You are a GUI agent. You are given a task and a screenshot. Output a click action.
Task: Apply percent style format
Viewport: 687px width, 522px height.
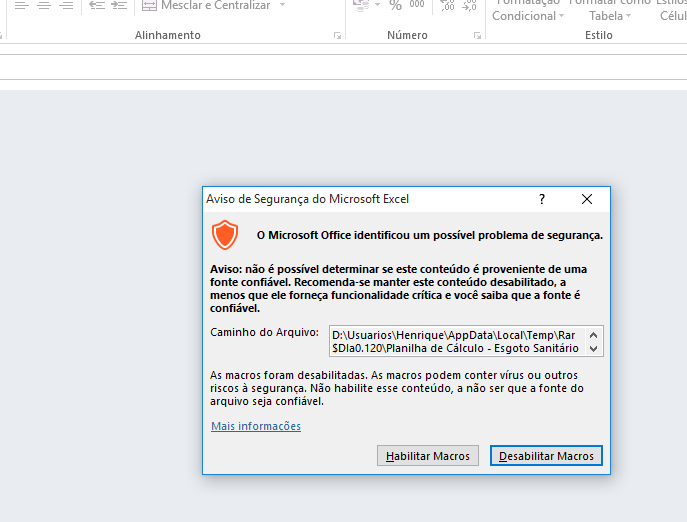(395, 5)
